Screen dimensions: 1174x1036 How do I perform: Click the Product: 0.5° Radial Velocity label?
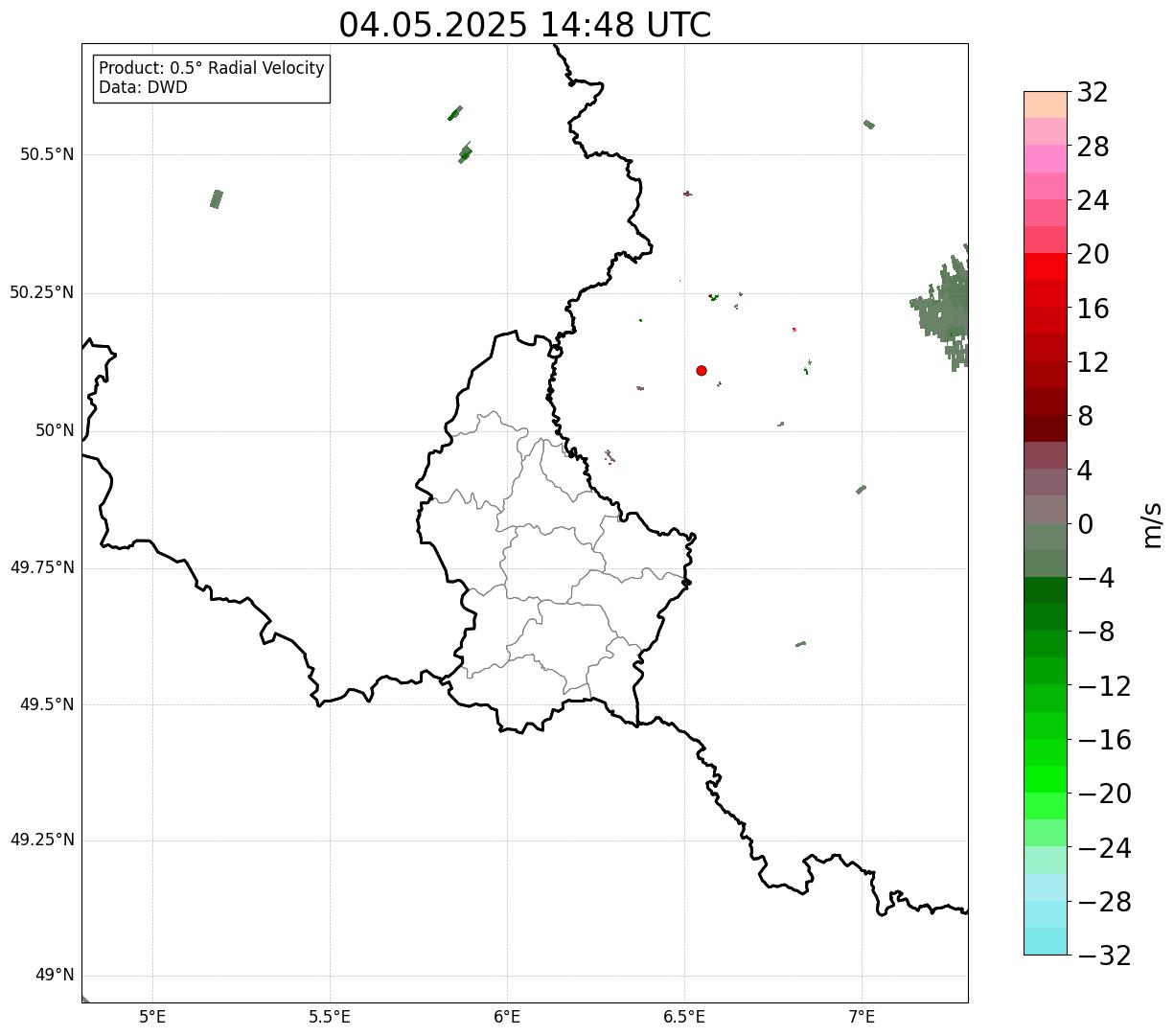point(212,69)
